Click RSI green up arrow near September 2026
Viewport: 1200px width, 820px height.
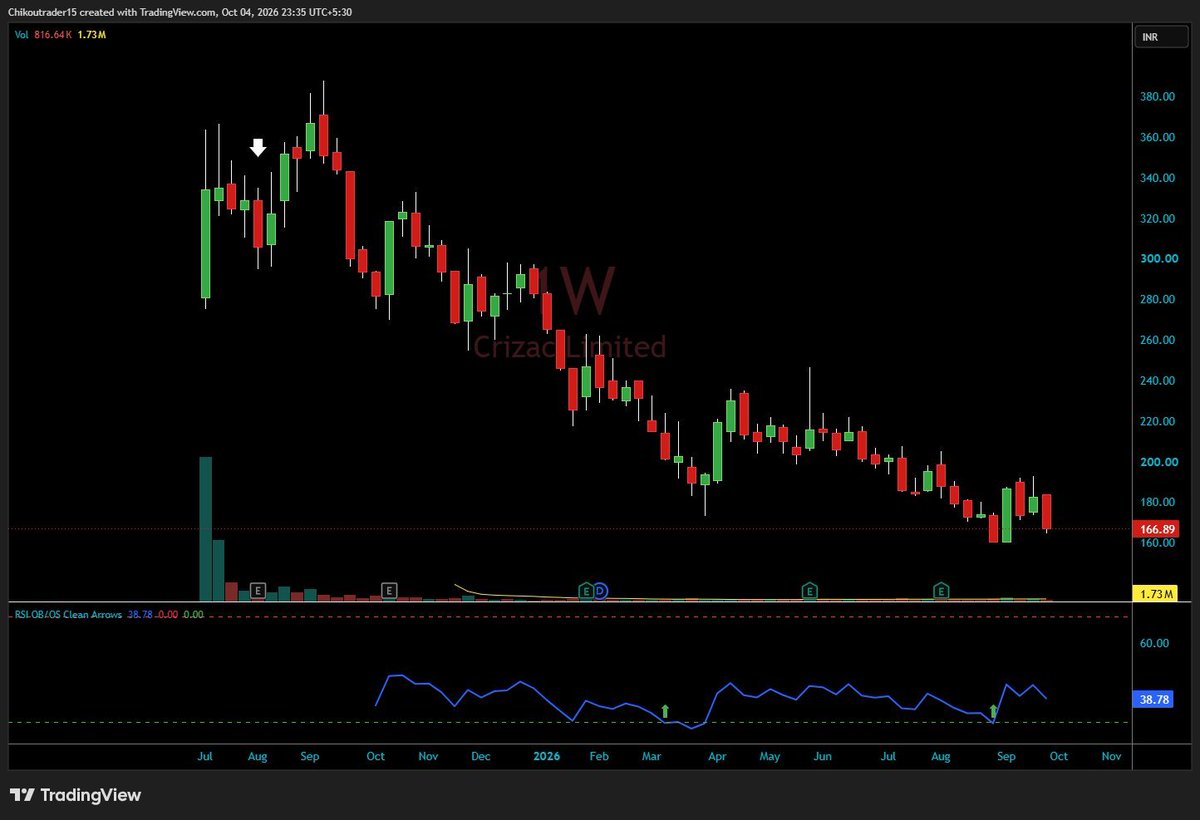(993, 712)
